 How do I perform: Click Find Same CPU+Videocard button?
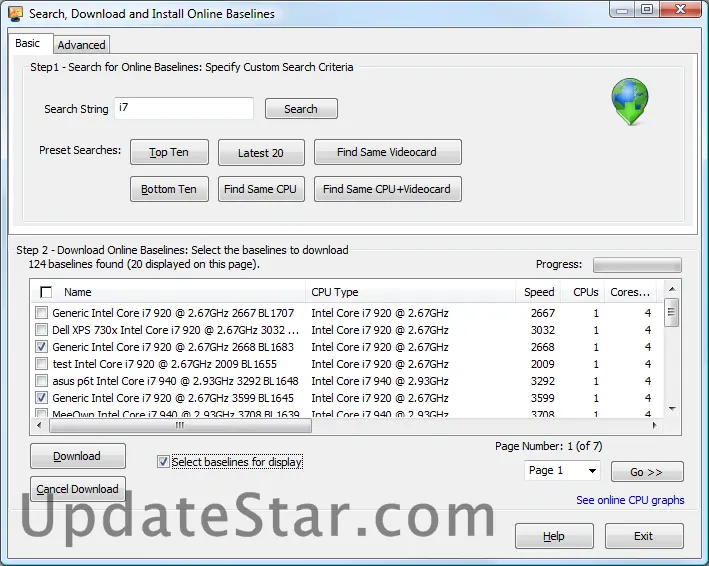[x=388, y=189]
